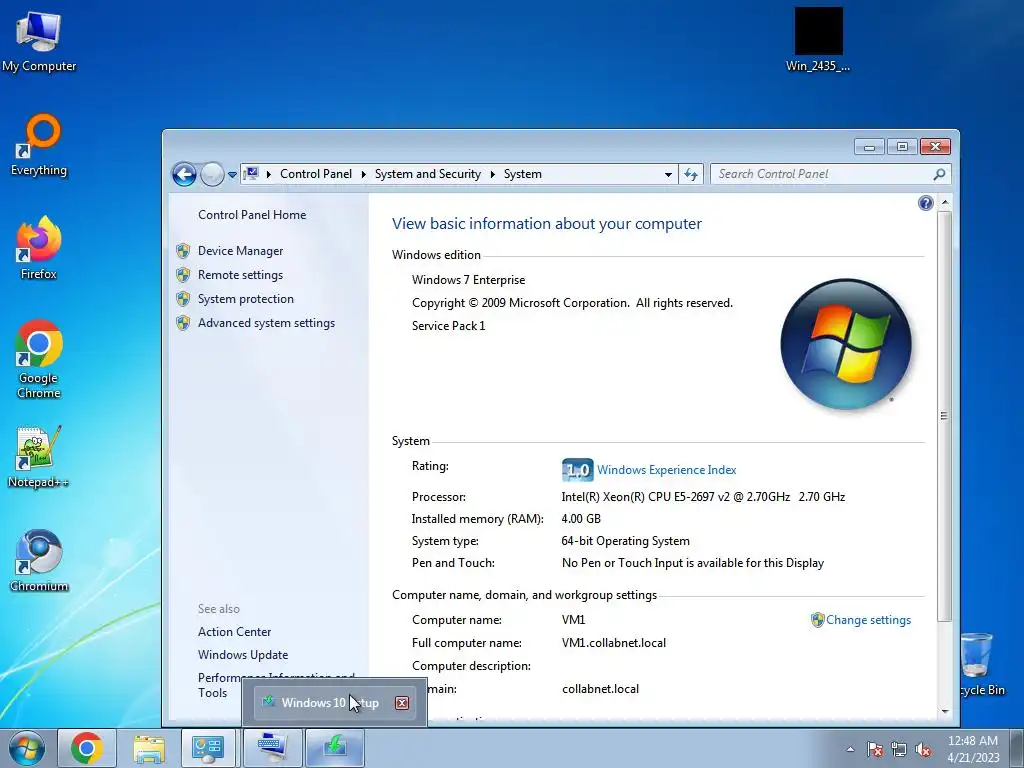
Task: Click the refresh button beside the address bar
Action: click(691, 174)
